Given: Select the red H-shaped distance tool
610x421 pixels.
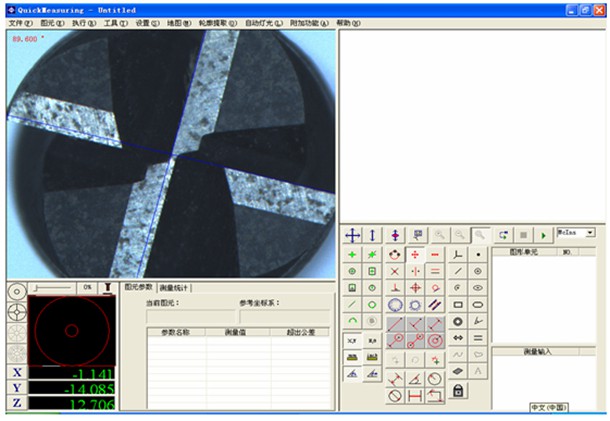Looking at the screenshot, I should 415,396.
